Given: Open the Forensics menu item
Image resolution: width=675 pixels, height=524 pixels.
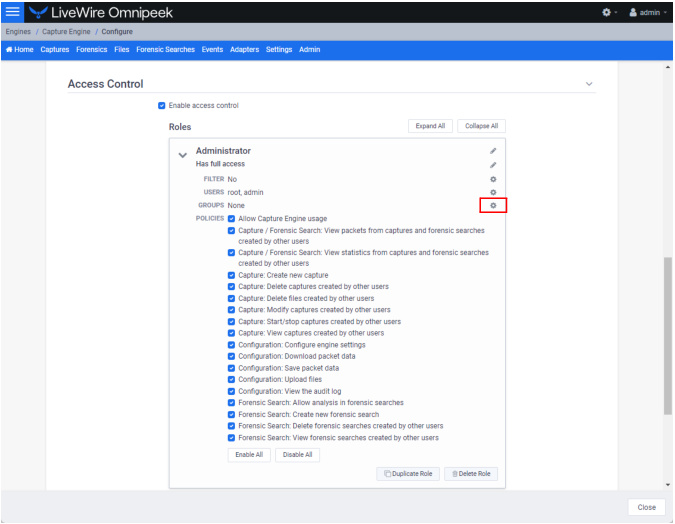Looking at the screenshot, I should 92,50.
